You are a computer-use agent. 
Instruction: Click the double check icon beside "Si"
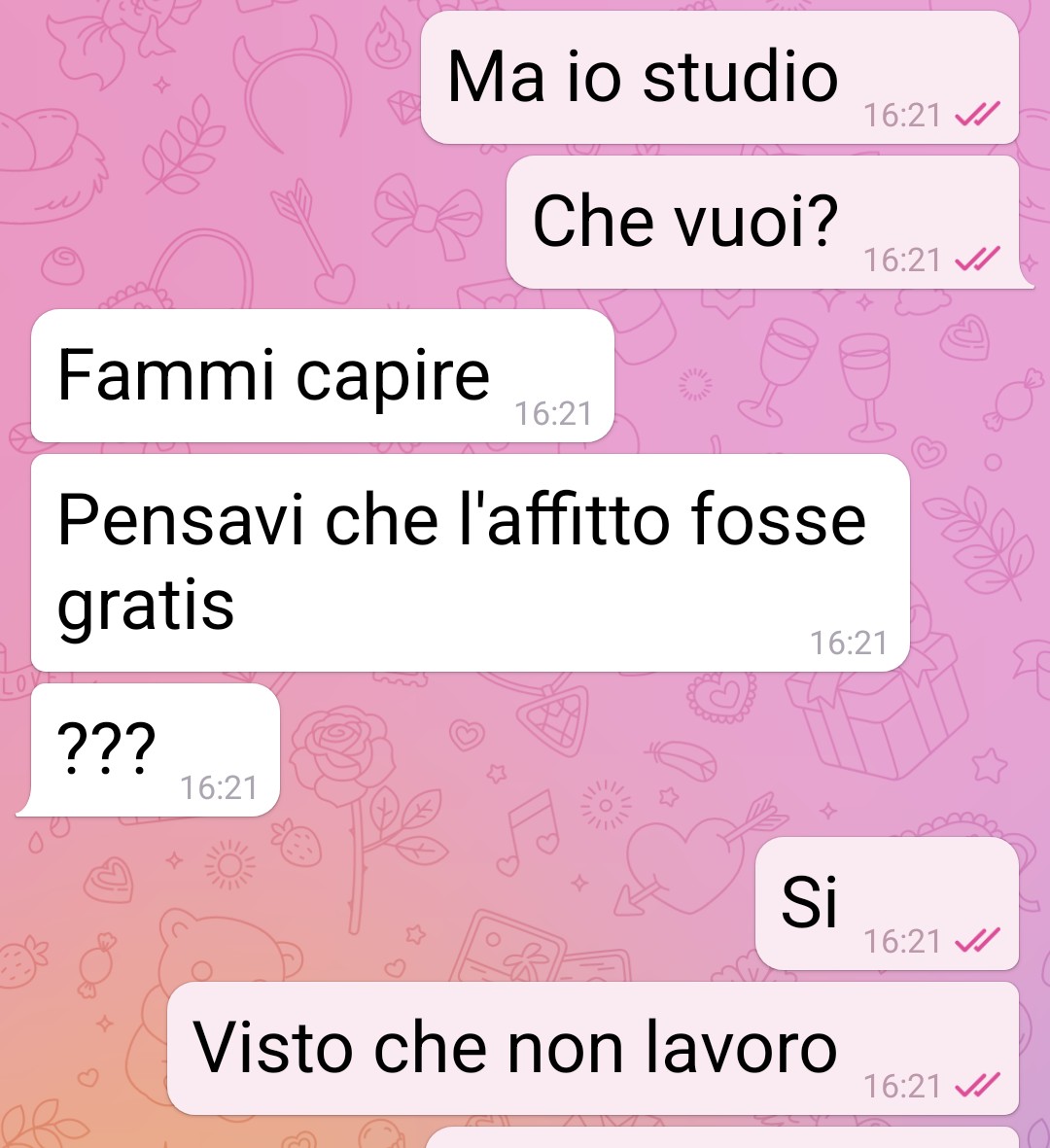tap(977, 941)
